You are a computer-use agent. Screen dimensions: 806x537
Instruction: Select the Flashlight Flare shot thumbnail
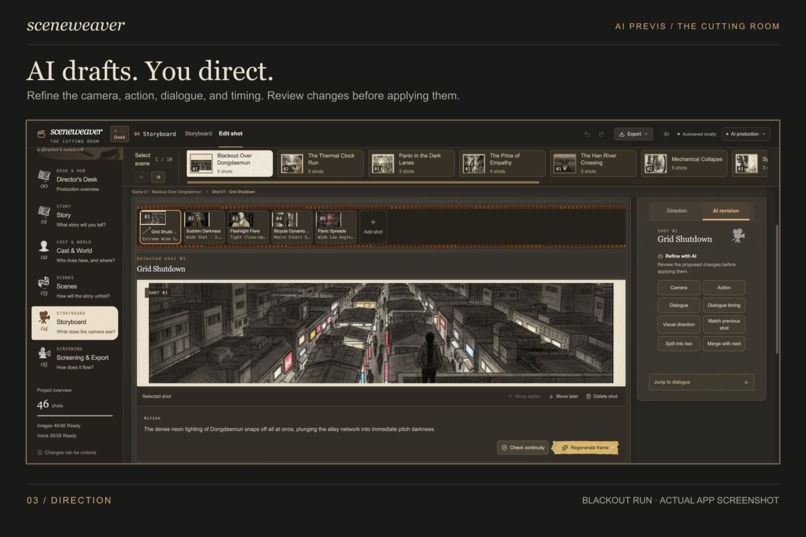pyautogui.click(x=247, y=226)
